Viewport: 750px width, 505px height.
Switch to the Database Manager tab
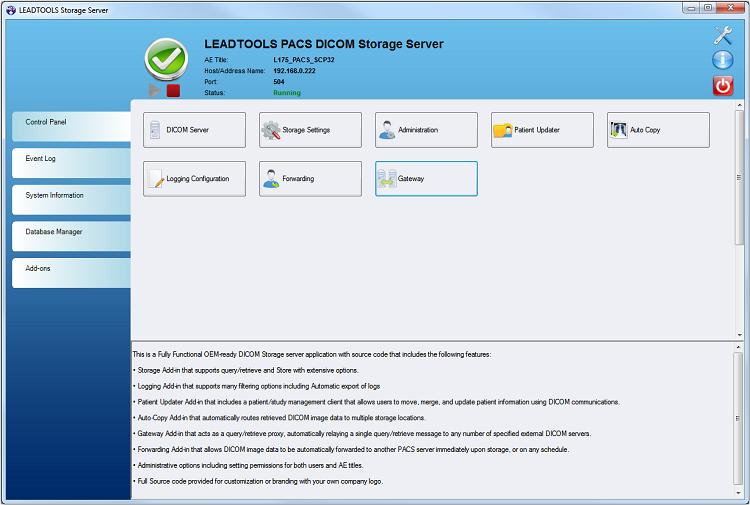tap(71, 236)
